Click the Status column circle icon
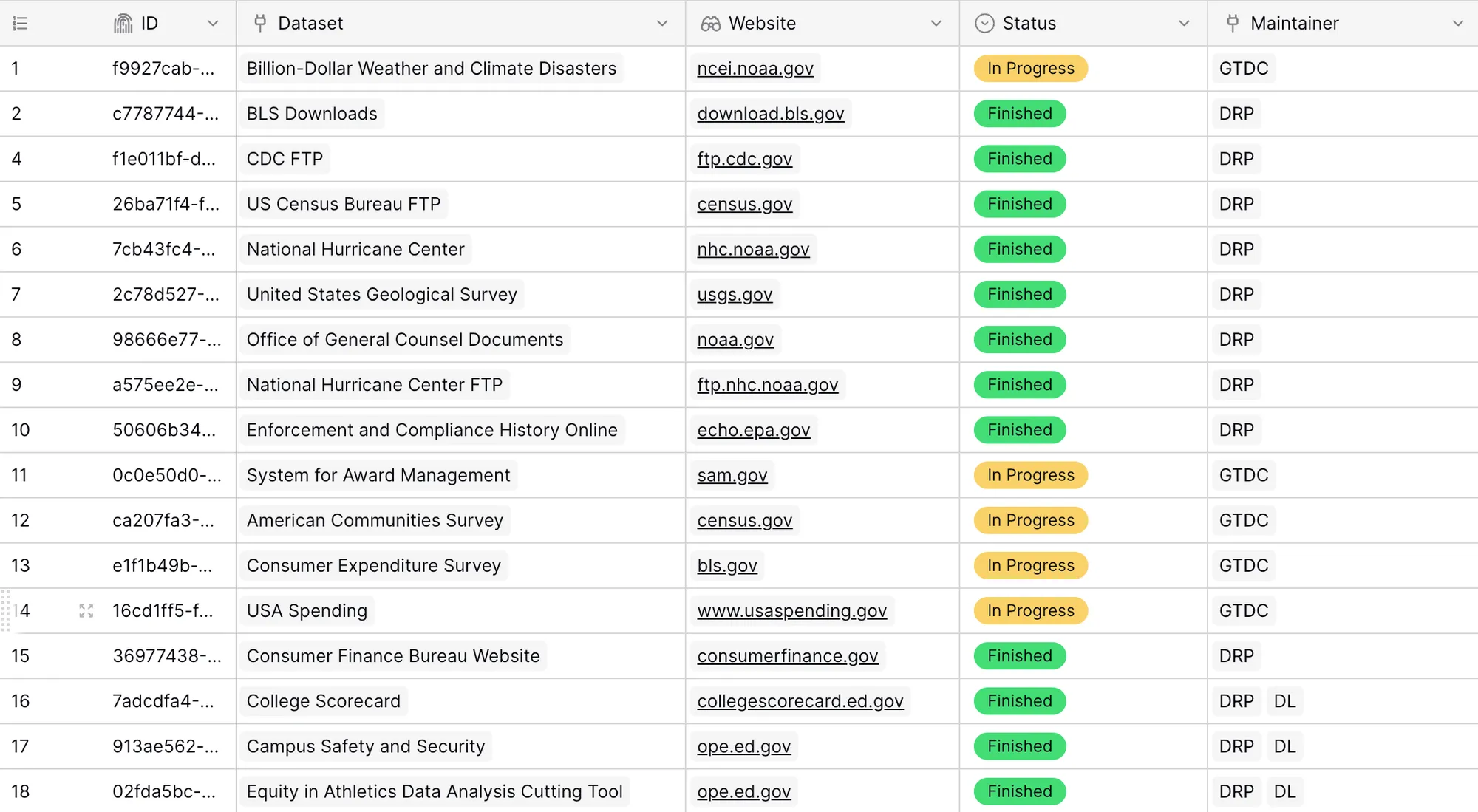1478x812 pixels. click(984, 23)
